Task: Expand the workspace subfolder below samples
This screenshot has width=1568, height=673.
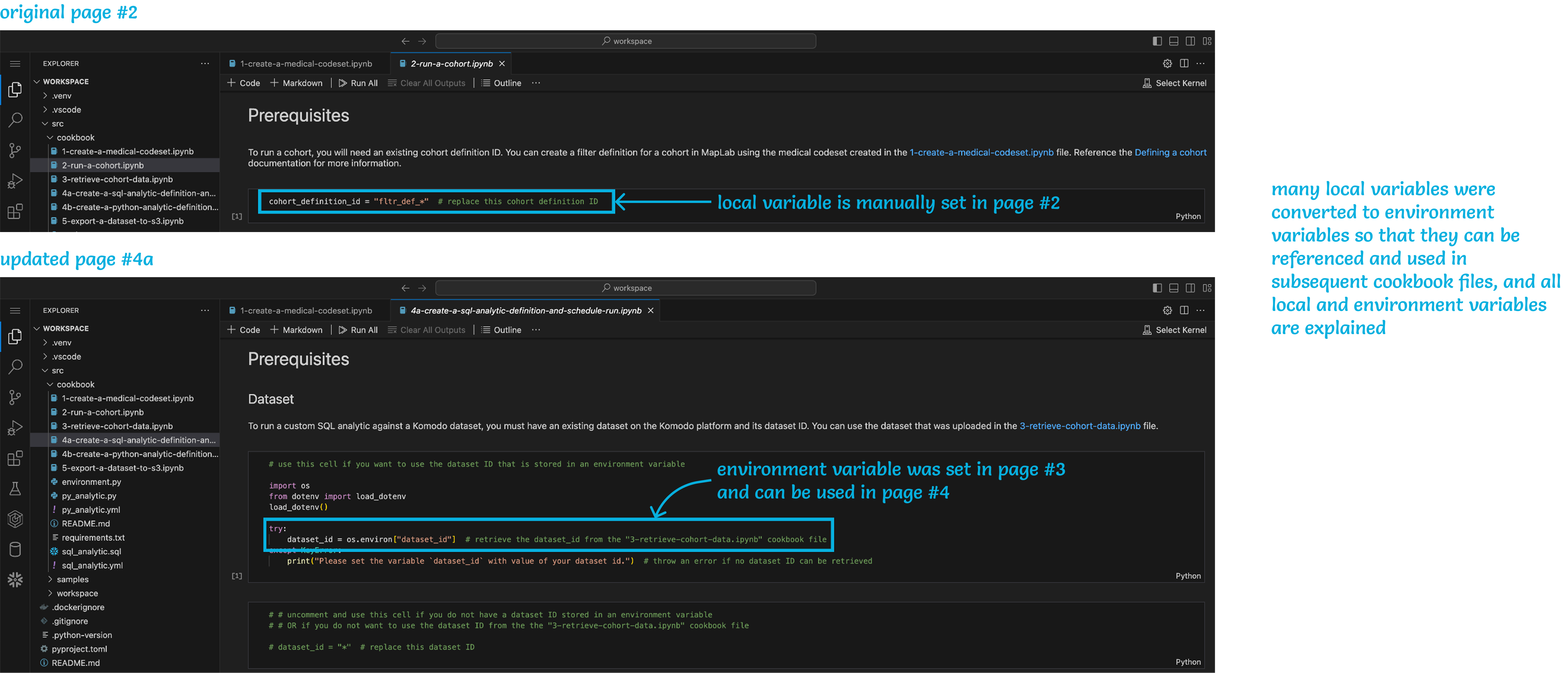Action: click(x=77, y=593)
